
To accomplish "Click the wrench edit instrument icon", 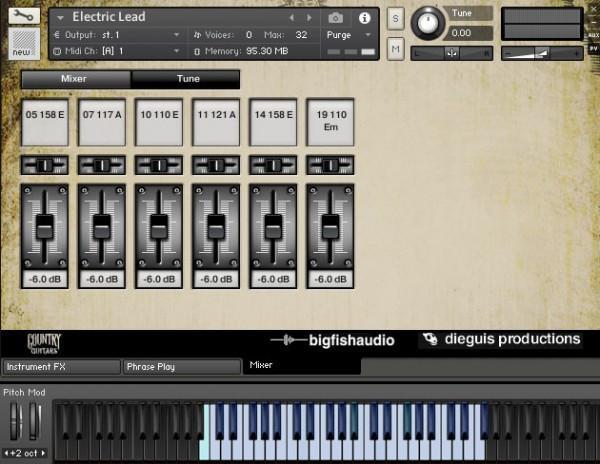I will pos(24,16).
